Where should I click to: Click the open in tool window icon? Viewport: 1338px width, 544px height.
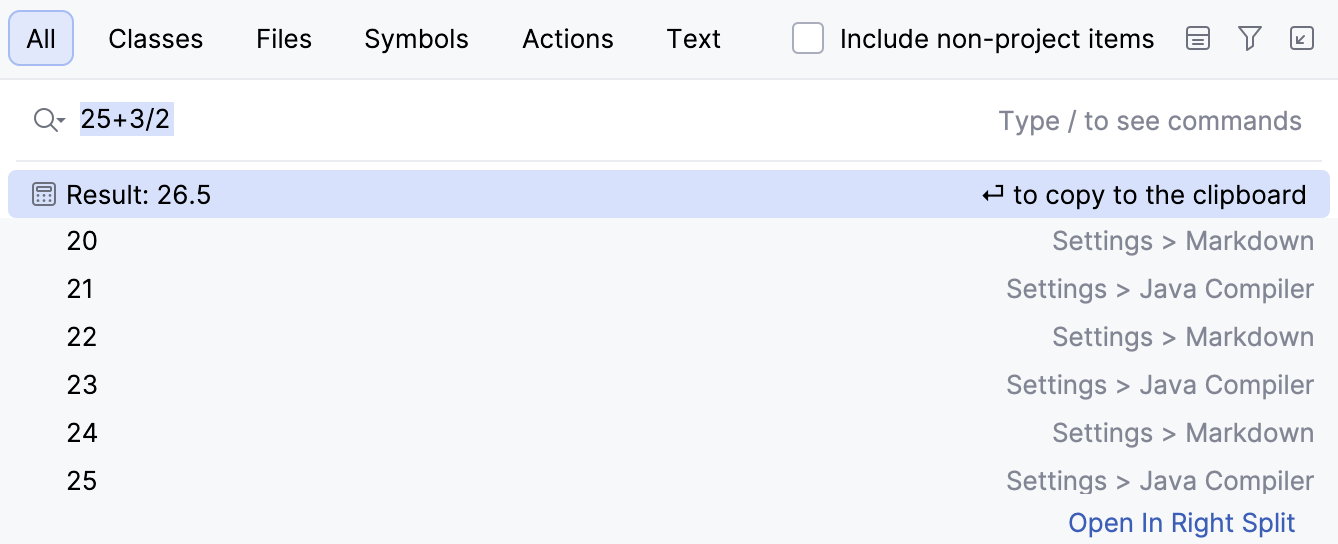[x=1301, y=39]
